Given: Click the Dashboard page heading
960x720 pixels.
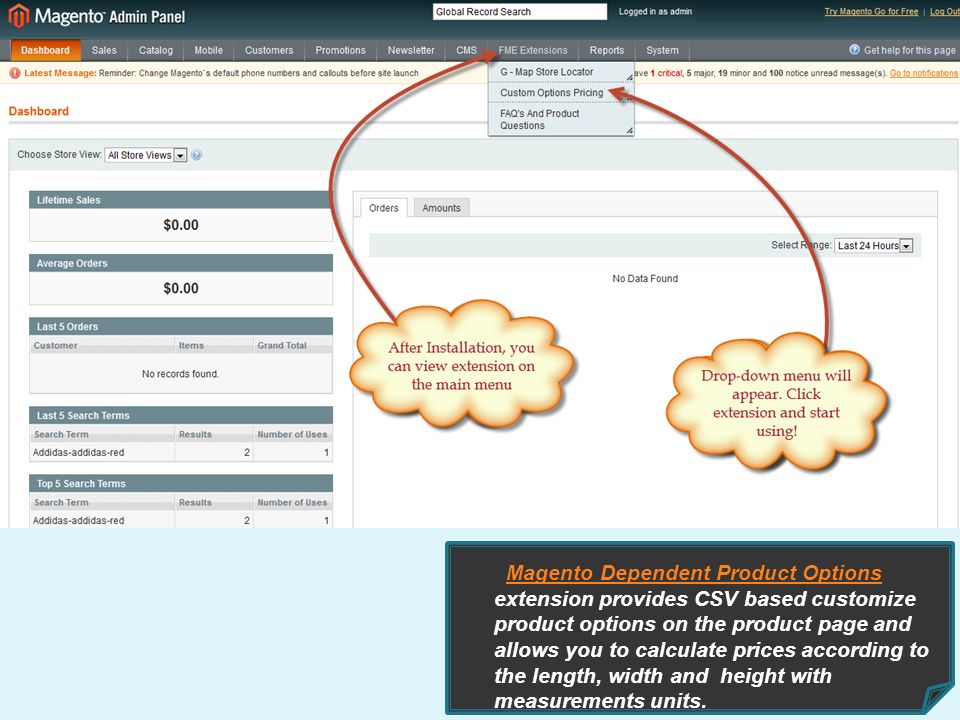Looking at the screenshot, I should pyautogui.click(x=39, y=111).
